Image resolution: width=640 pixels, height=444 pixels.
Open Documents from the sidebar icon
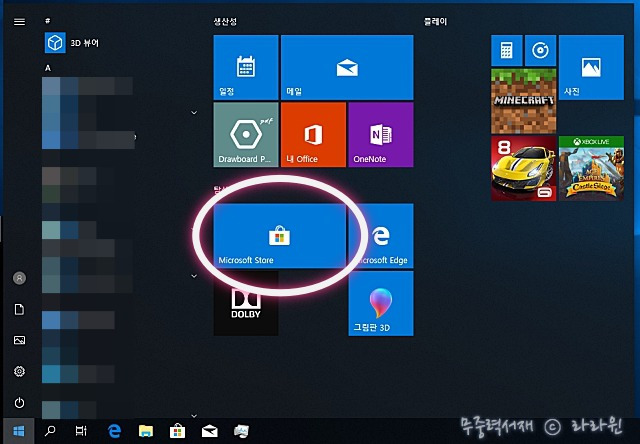(x=19, y=309)
